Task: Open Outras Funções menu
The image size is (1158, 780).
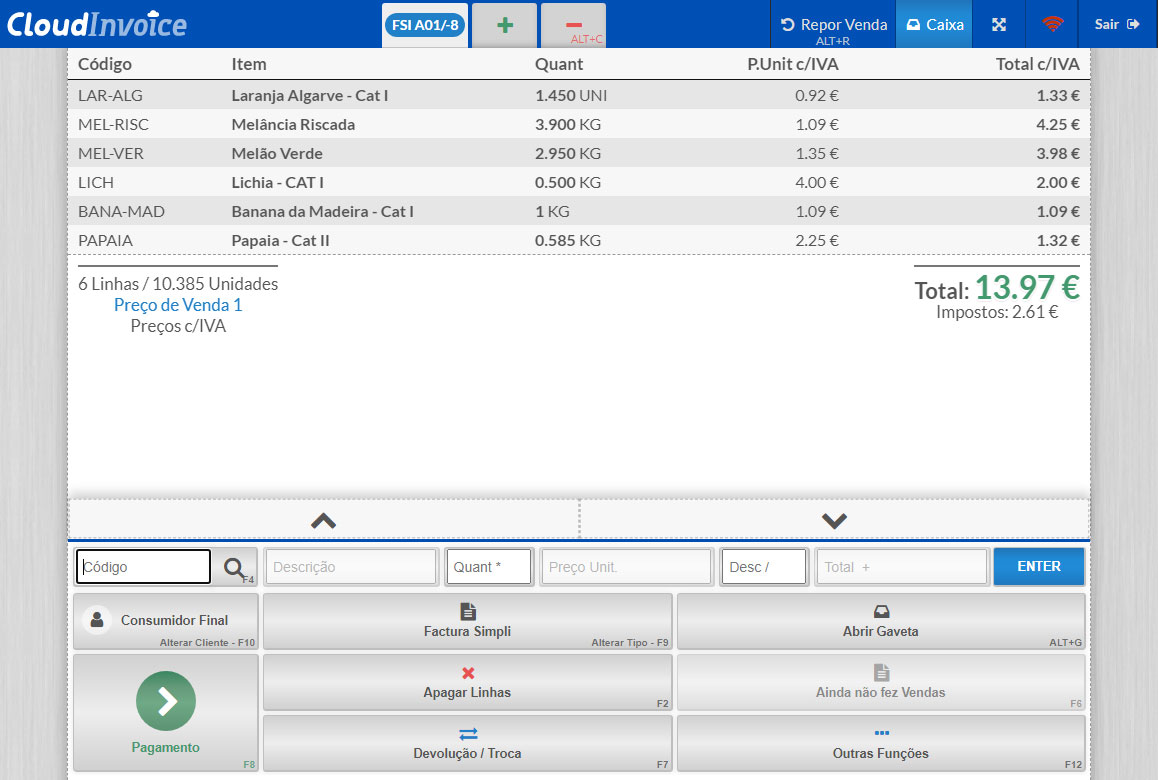Action: click(880, 744)
